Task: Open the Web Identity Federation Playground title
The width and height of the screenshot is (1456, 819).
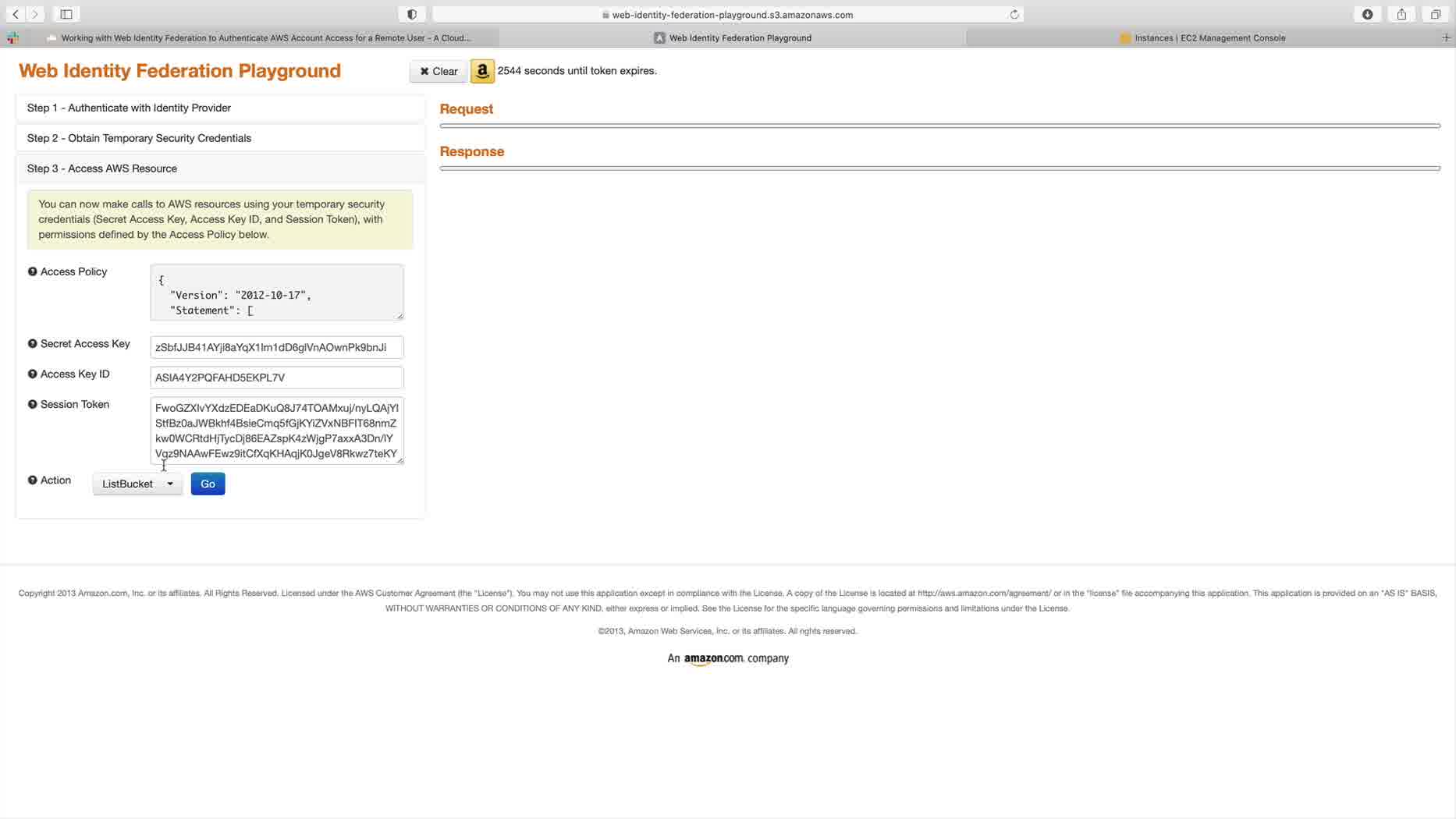Action: (179, 70)
